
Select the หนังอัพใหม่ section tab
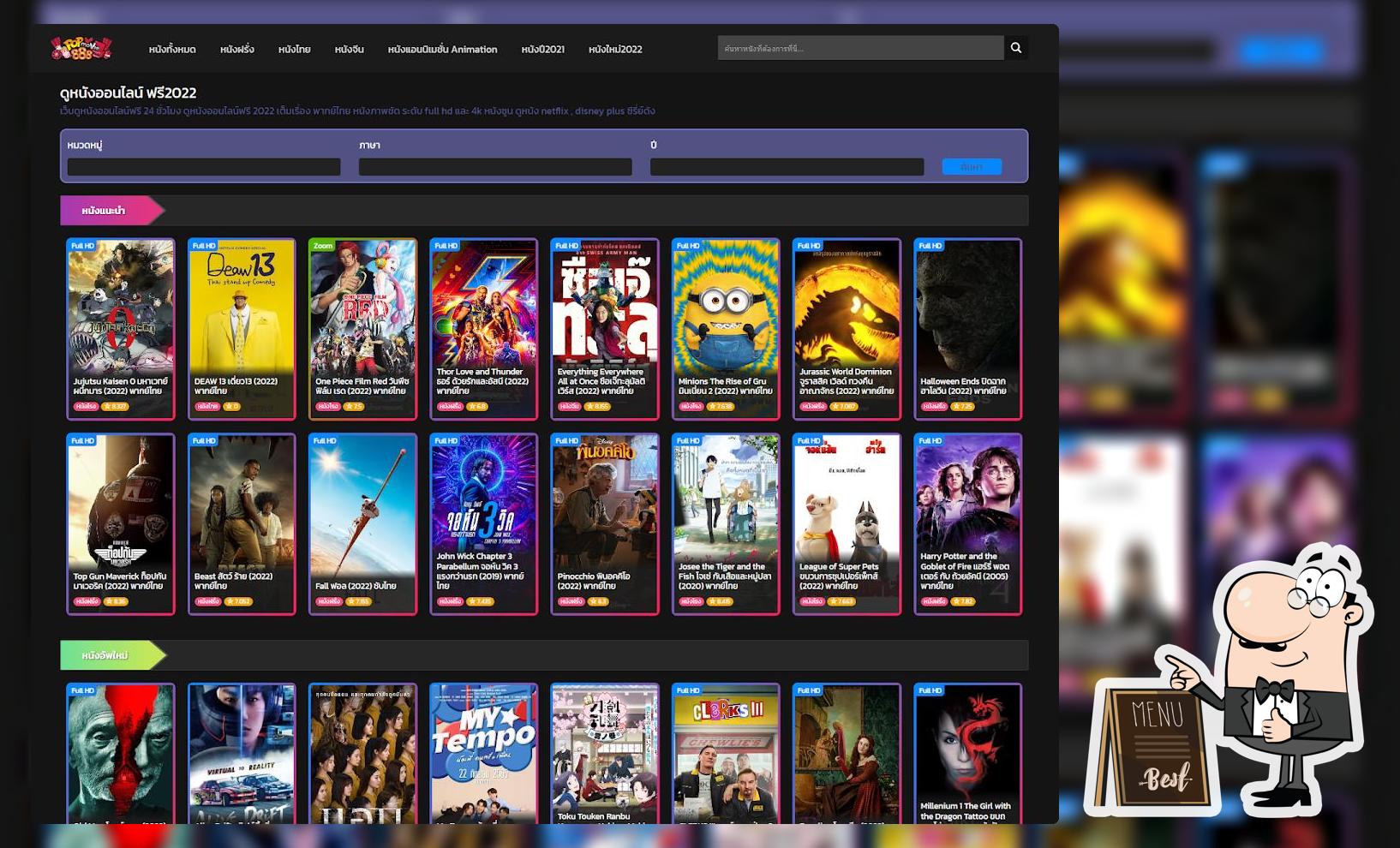[113, 655]
